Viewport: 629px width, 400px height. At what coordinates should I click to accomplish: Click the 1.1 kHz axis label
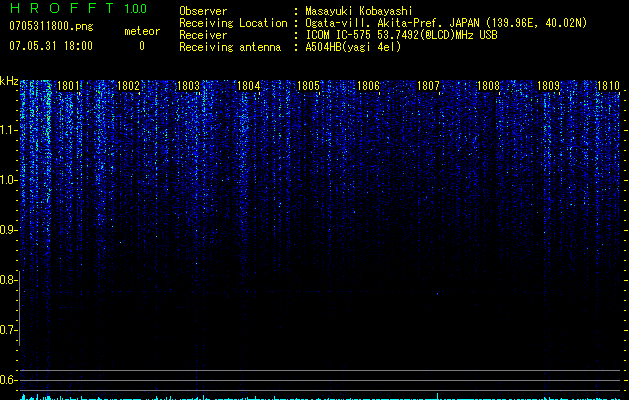pyautogui.click(x=7, y=130)
